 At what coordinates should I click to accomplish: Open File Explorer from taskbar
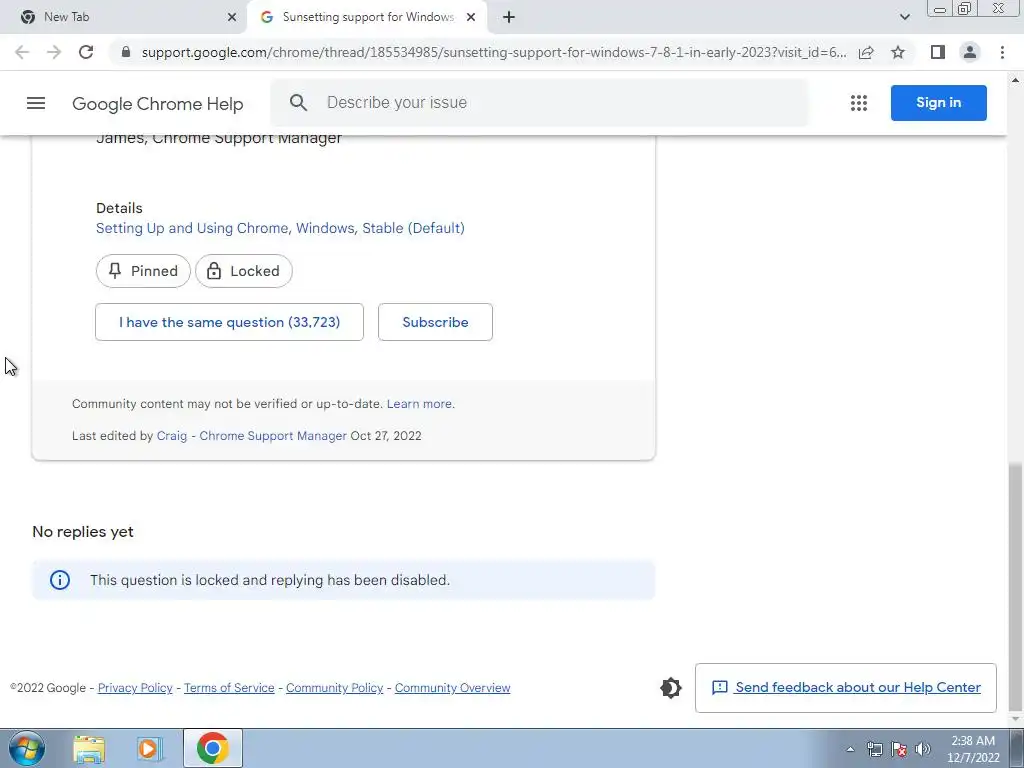tap(89, 749)
